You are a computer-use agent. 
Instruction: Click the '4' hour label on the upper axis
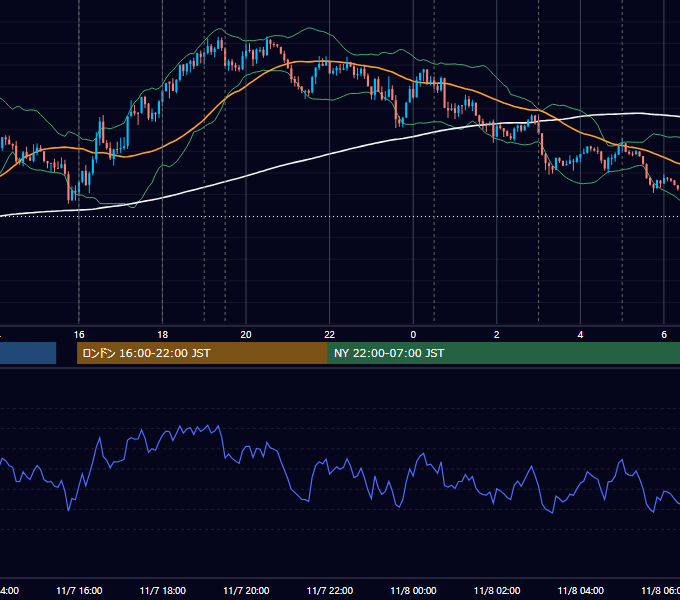[x=580, y=335]
